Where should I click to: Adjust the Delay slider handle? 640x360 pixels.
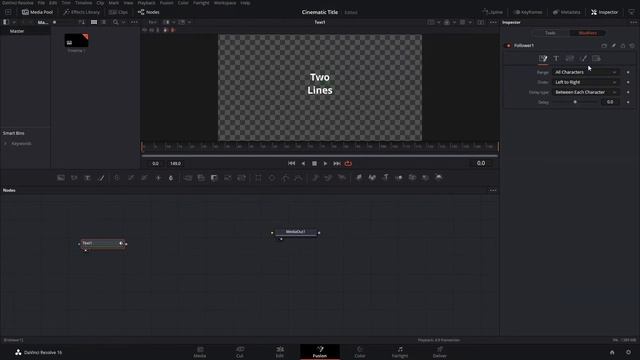(x=575, y=102)
